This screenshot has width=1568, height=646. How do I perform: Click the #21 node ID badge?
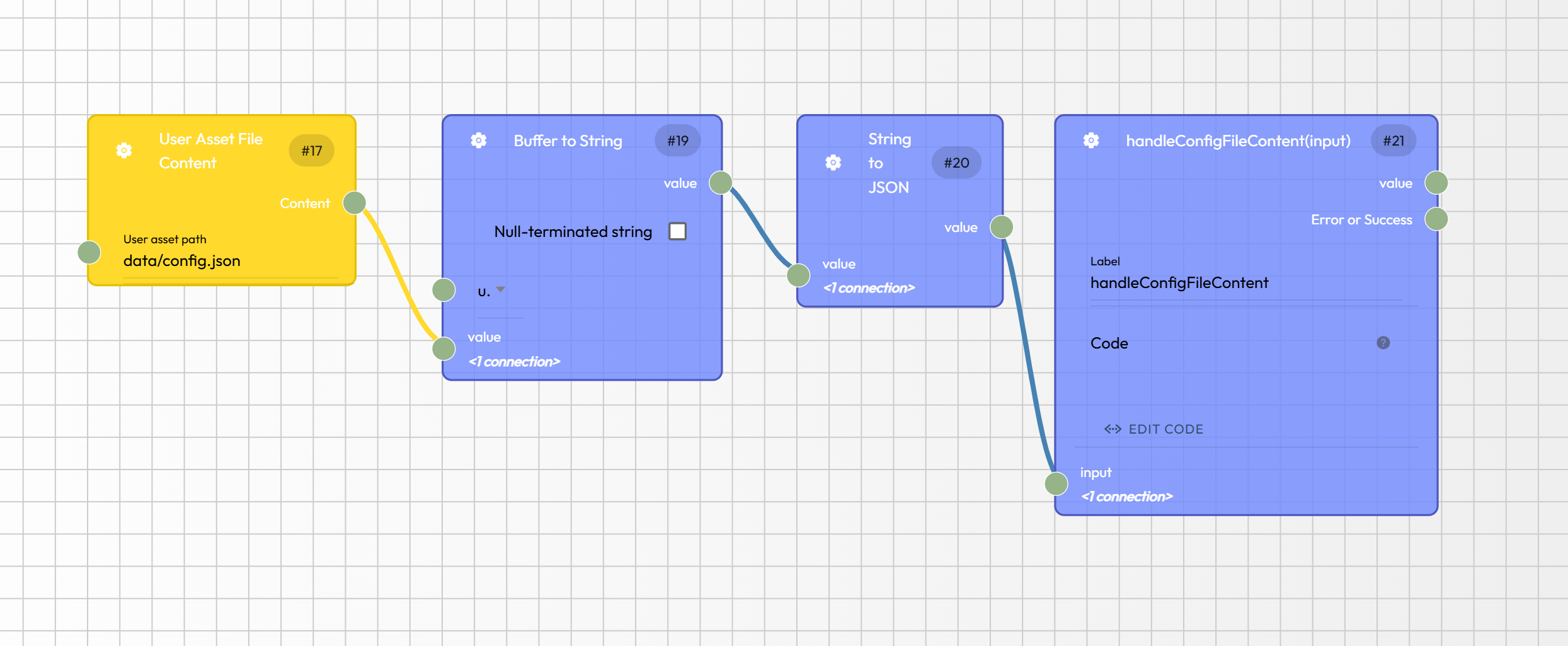click(x=1393, y=141)
